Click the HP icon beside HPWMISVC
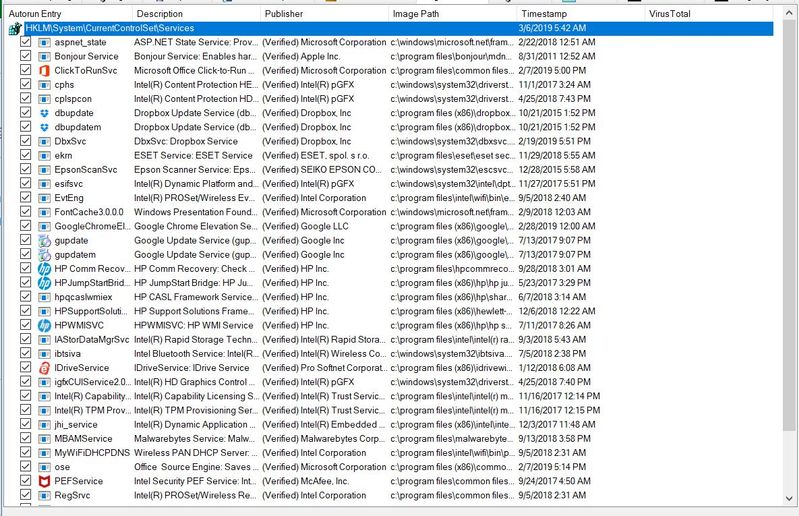The image size is (799, 516). coord(44,325)
